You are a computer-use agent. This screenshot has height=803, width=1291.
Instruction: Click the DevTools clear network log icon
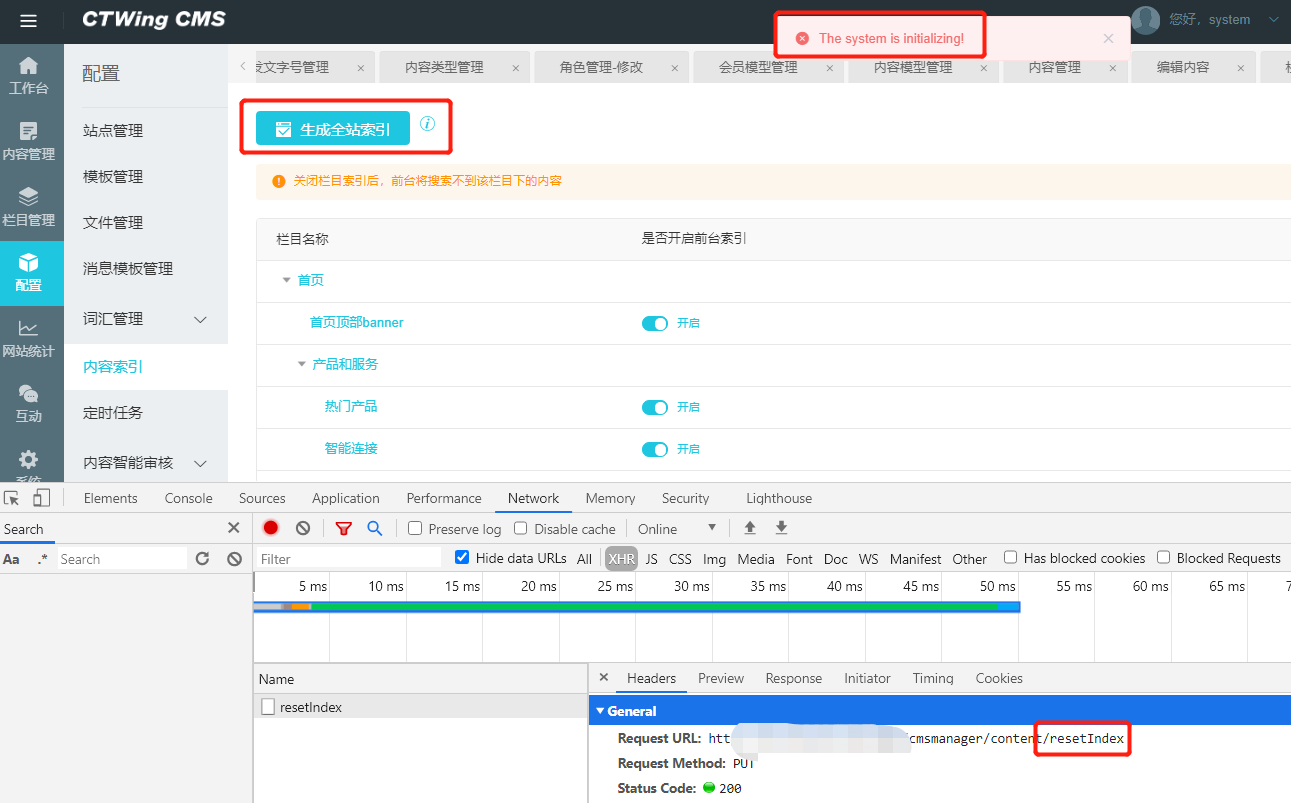pos(303,528)
